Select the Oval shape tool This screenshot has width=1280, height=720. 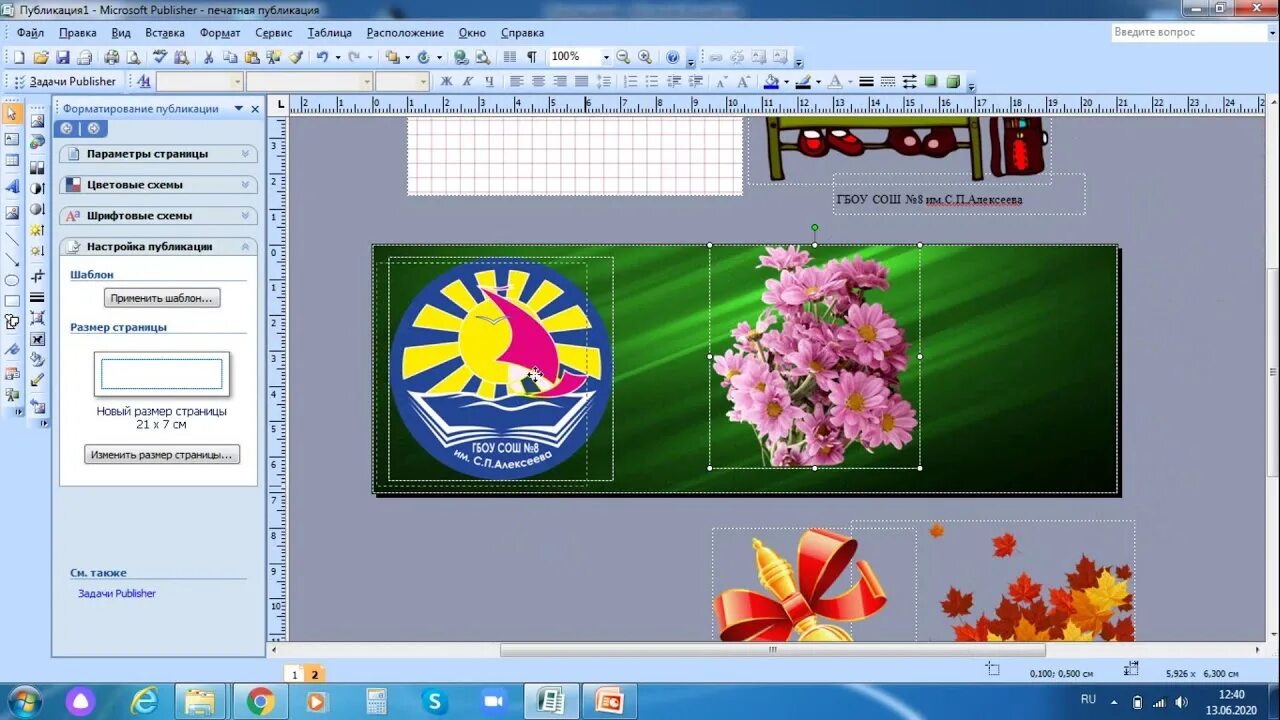(x=12, y=280)
